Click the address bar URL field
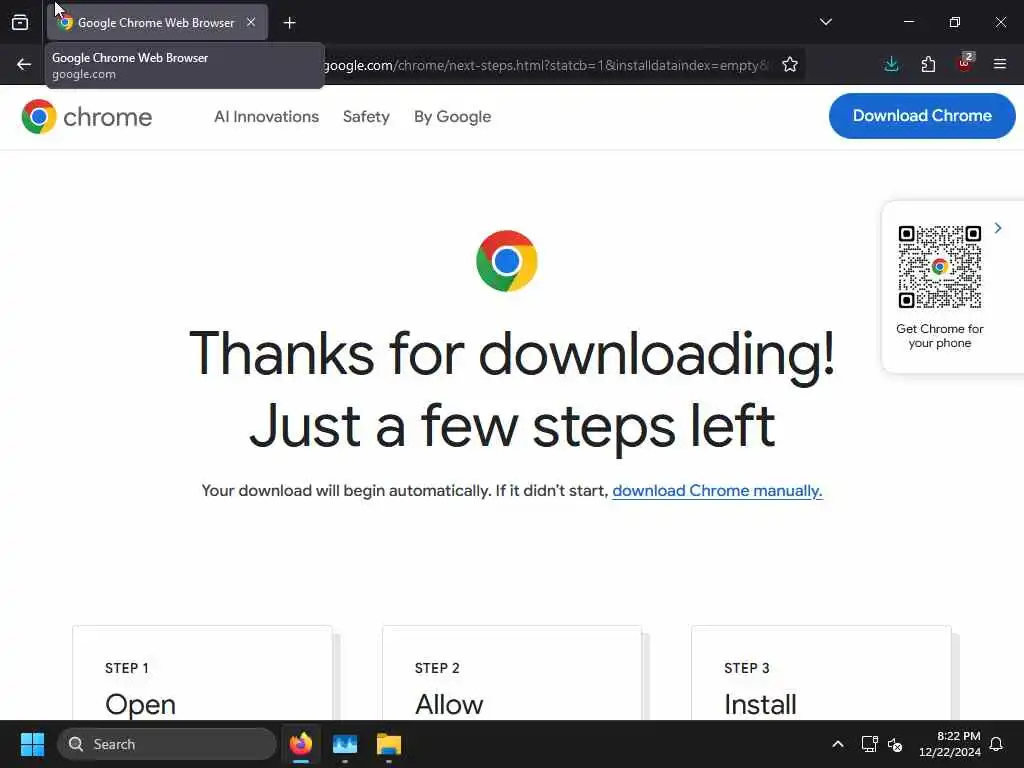 point(545,65)
